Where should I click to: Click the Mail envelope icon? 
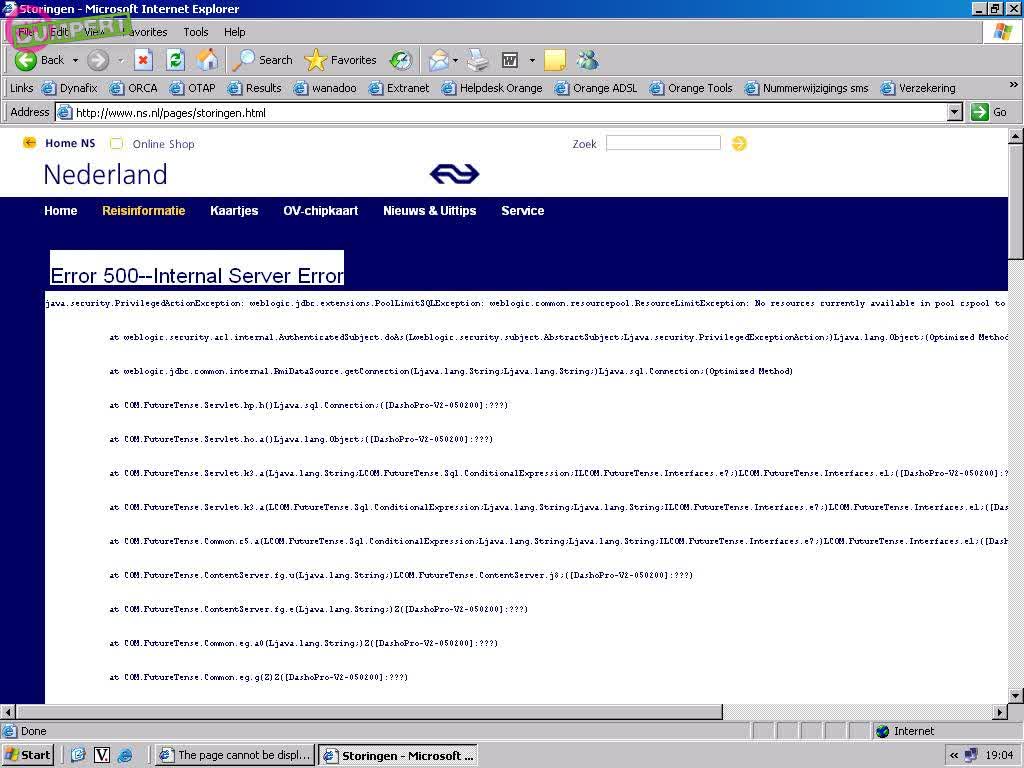coord(439,60)
